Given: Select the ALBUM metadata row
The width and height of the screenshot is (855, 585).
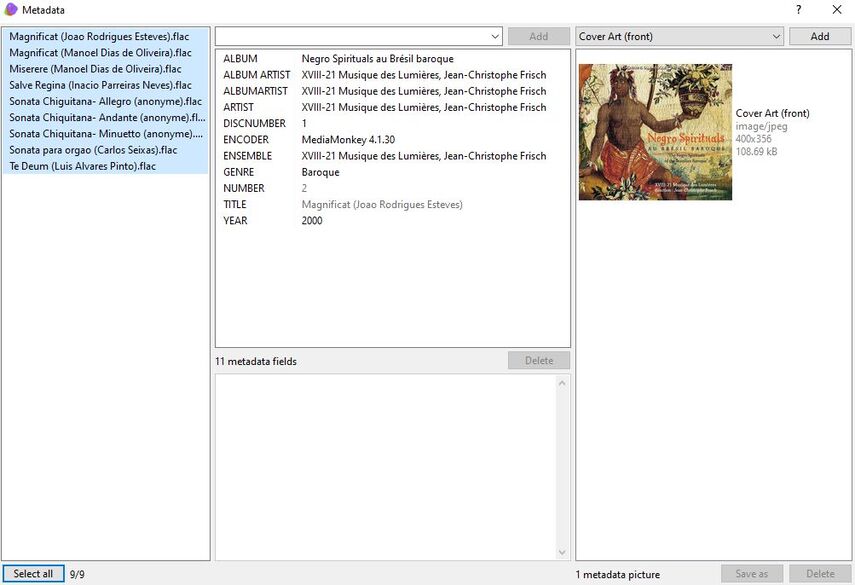Looking at the screenshot, I should click(x=393, y=58).
